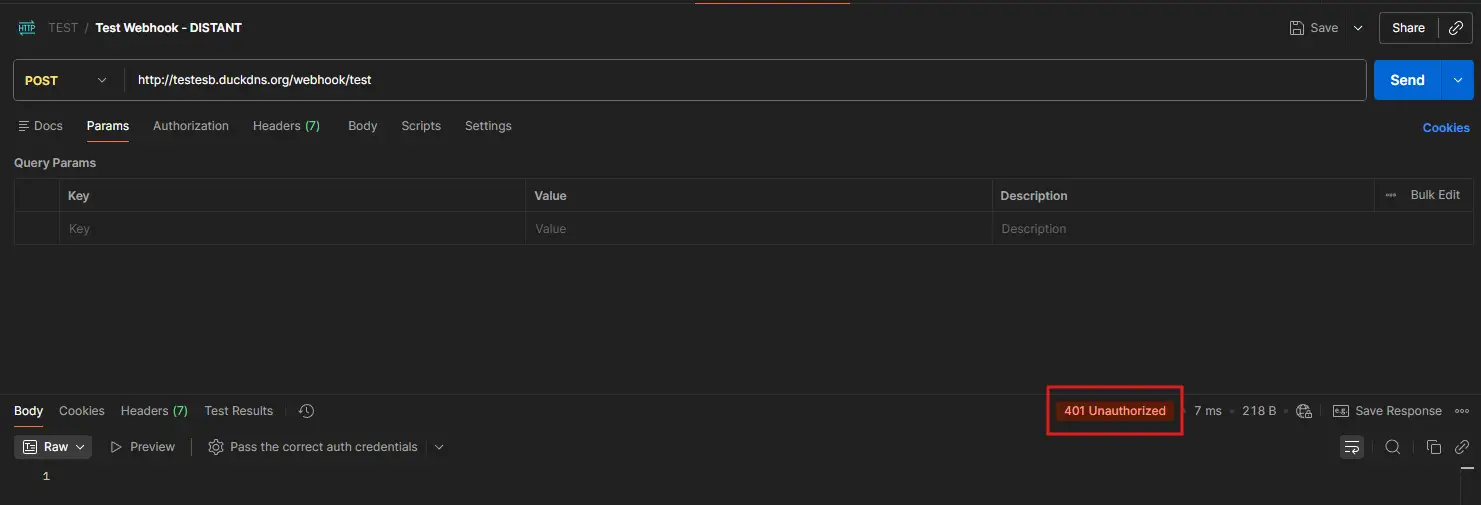Expand the auth credentials suggestion arrow
This screenshot has height=505, width=1481.
(x=439, y=447)
